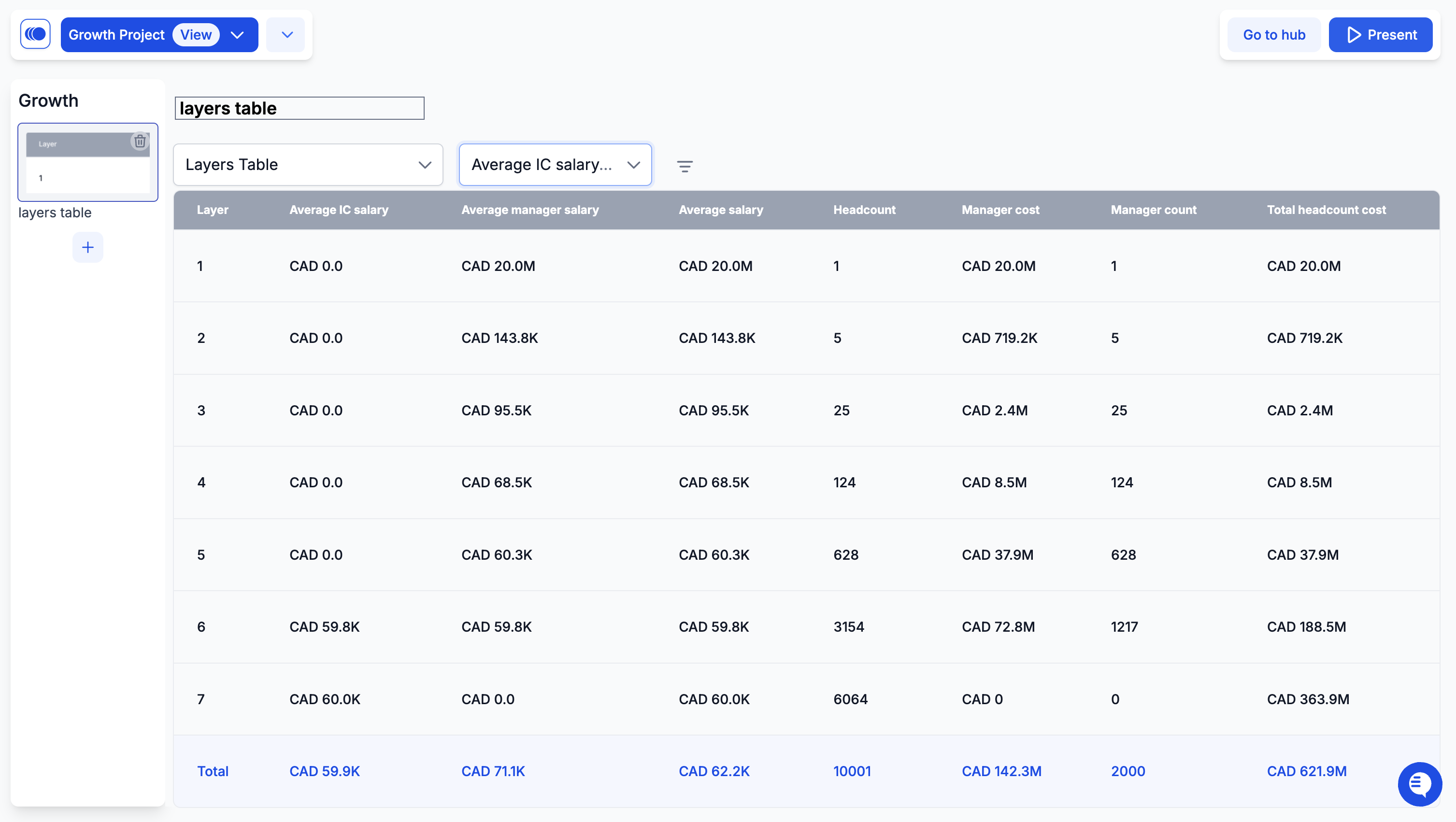Delete the layers table slide via trash icon

pos(140,141)
